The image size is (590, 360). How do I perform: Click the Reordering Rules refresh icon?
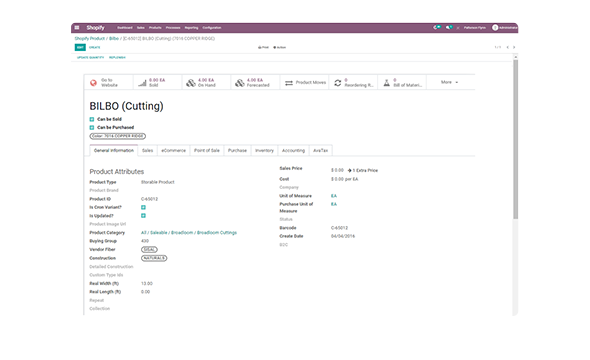pyautogui.click(x=338, y=83)
